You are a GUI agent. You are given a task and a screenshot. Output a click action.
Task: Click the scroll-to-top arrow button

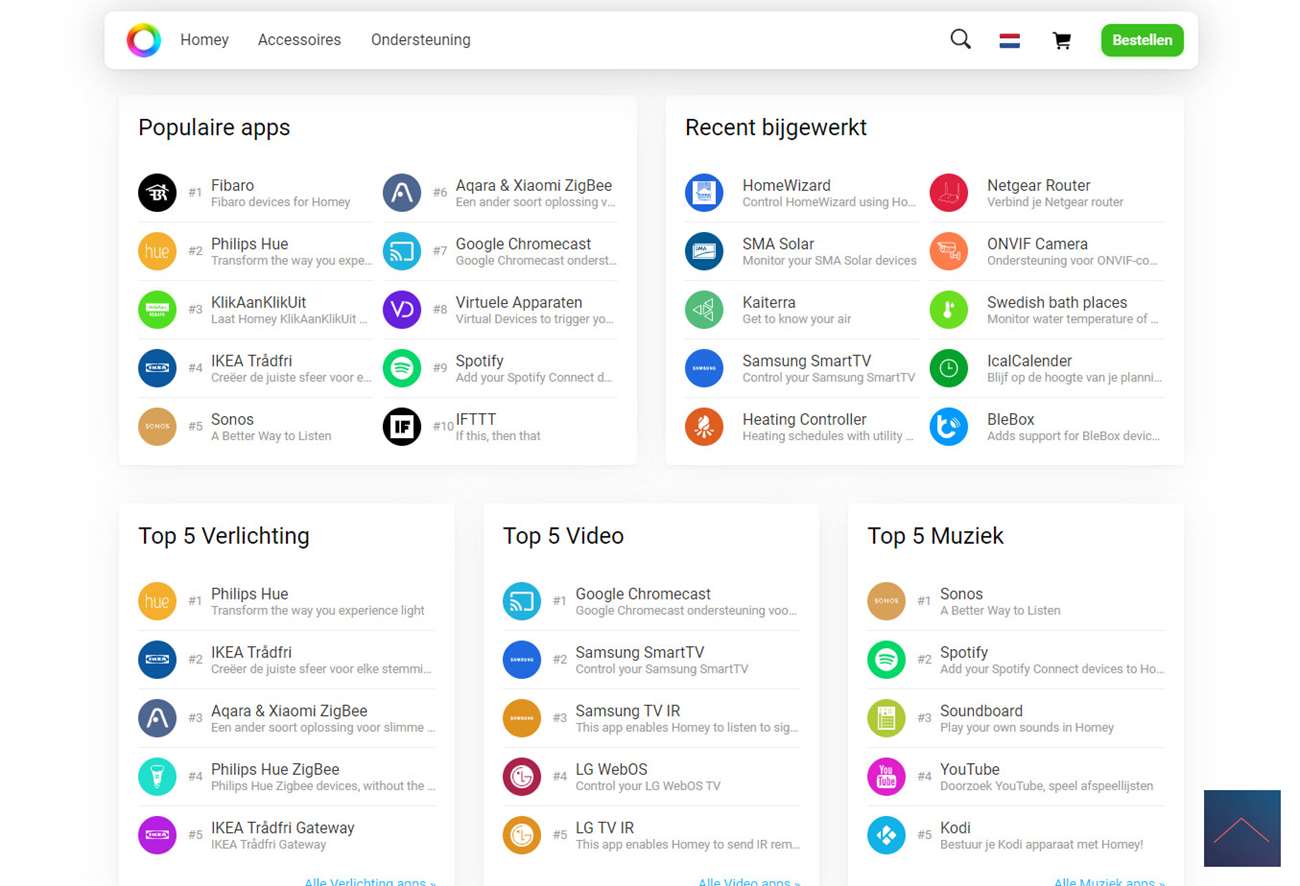(1242, 829)
